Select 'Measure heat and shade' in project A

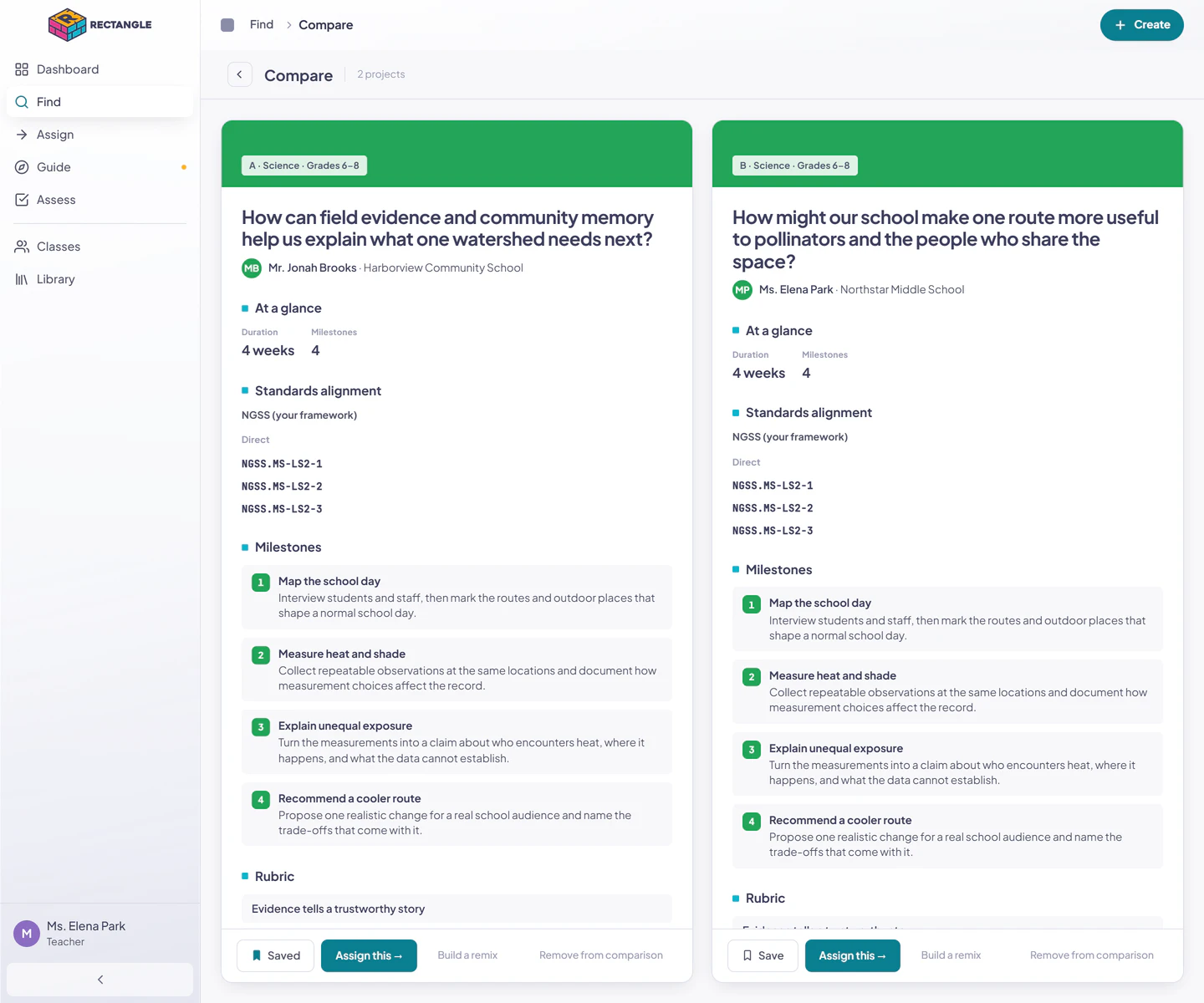[x=457, y=670]
